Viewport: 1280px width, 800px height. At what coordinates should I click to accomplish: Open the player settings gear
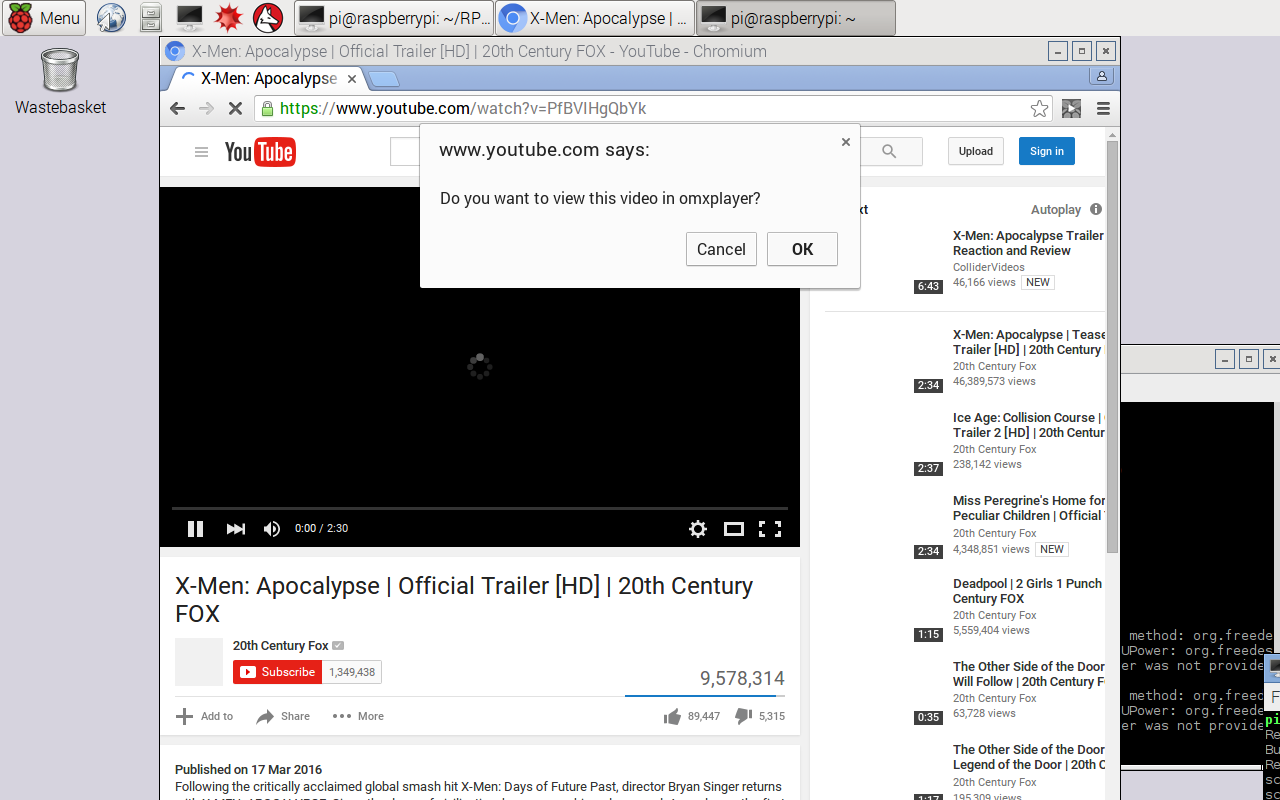click(697, 529)
